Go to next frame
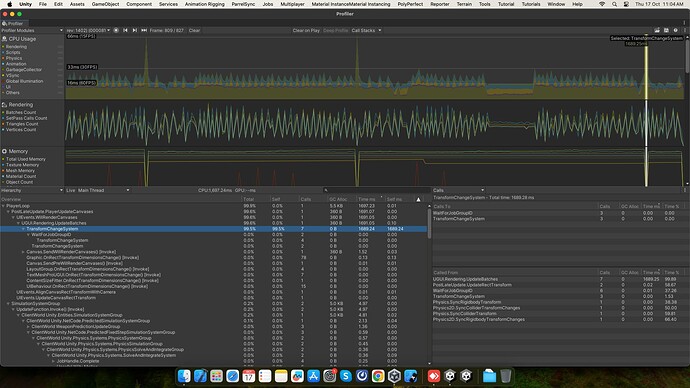This screenshot has height=388, width=690. (x=135, y=30)
